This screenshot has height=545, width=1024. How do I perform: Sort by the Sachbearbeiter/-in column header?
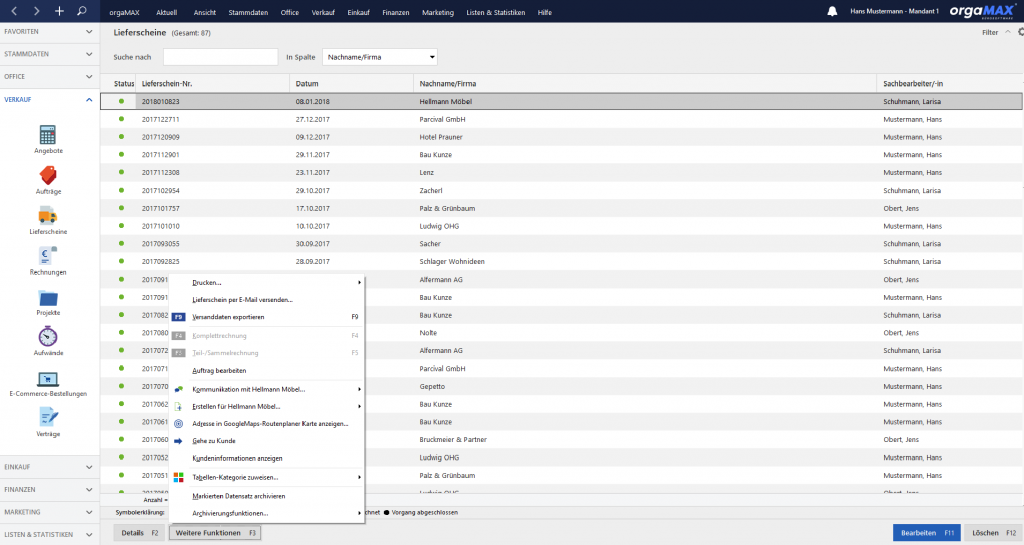tap(950, 84)
